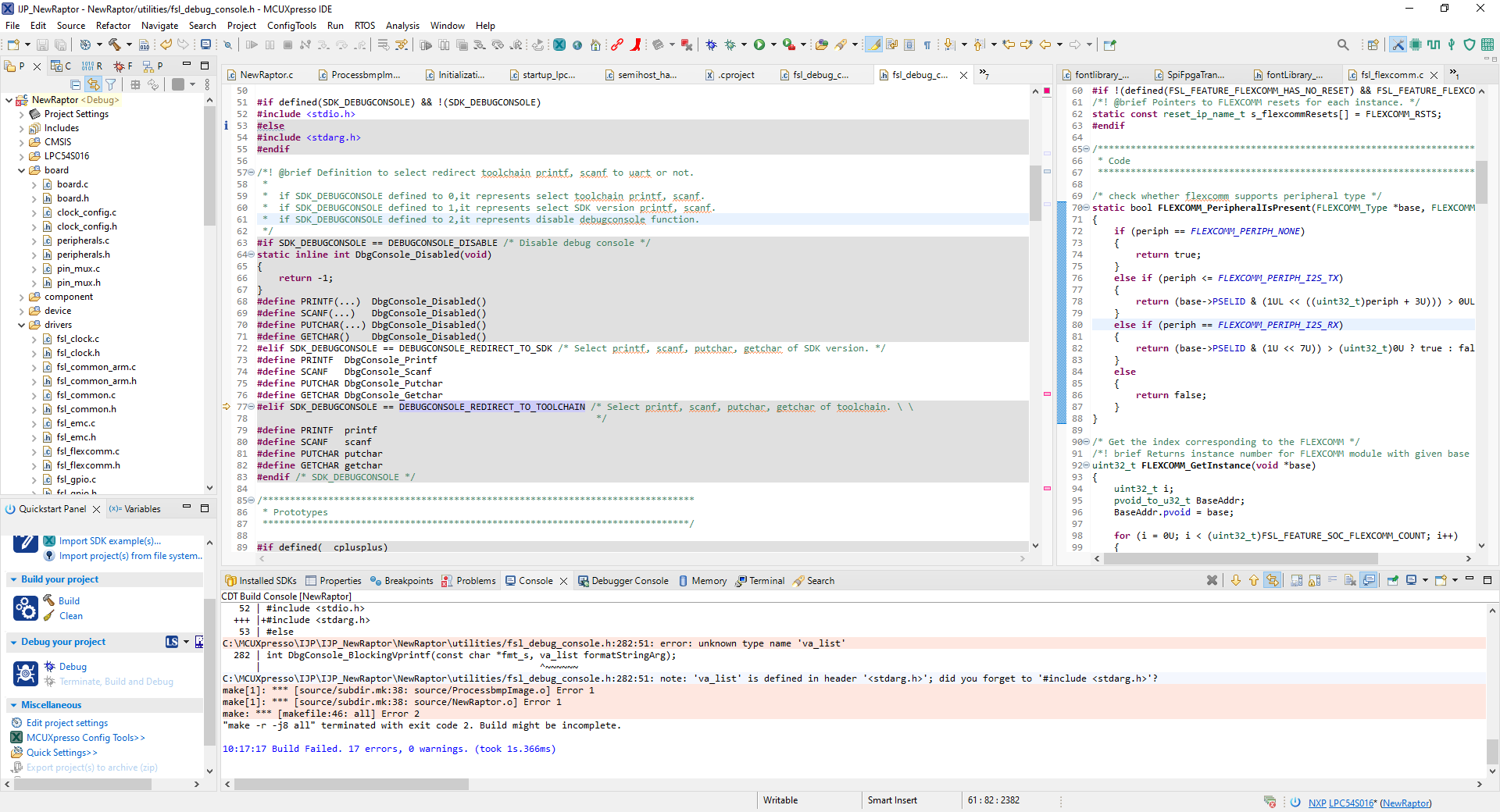Click Collapse All icon in Project Explorer
The height and width of the screenshot is (812, 1500).
(x=76, y=84)
